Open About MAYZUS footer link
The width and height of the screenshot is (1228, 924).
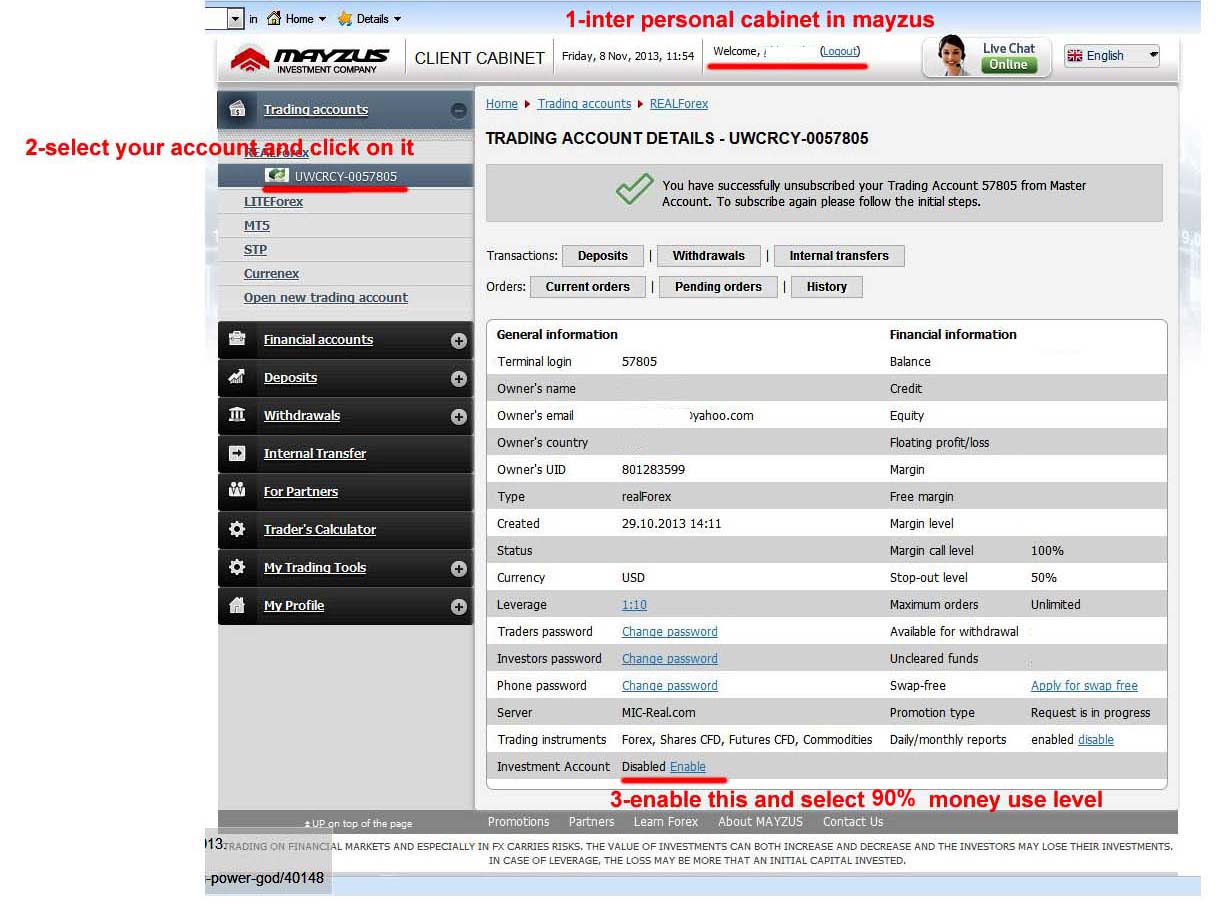(760, 822)
